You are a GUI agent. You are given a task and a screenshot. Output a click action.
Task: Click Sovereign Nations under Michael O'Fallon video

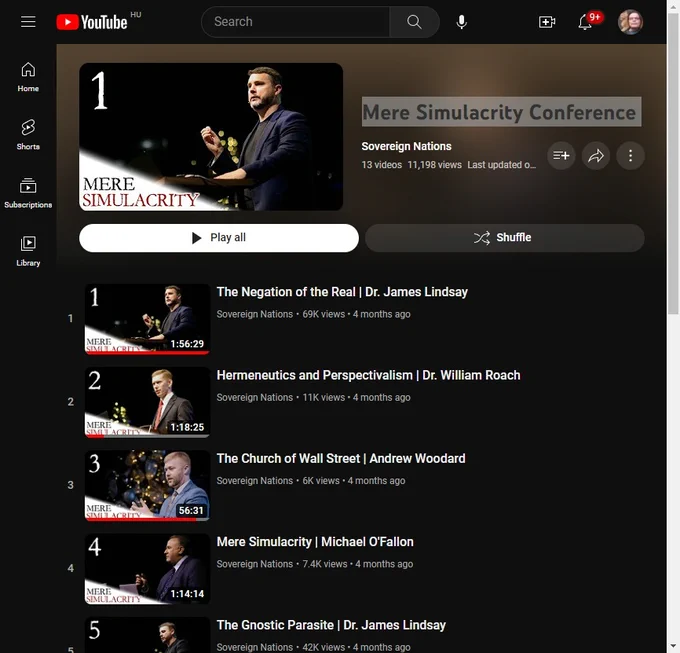(255, 564)
